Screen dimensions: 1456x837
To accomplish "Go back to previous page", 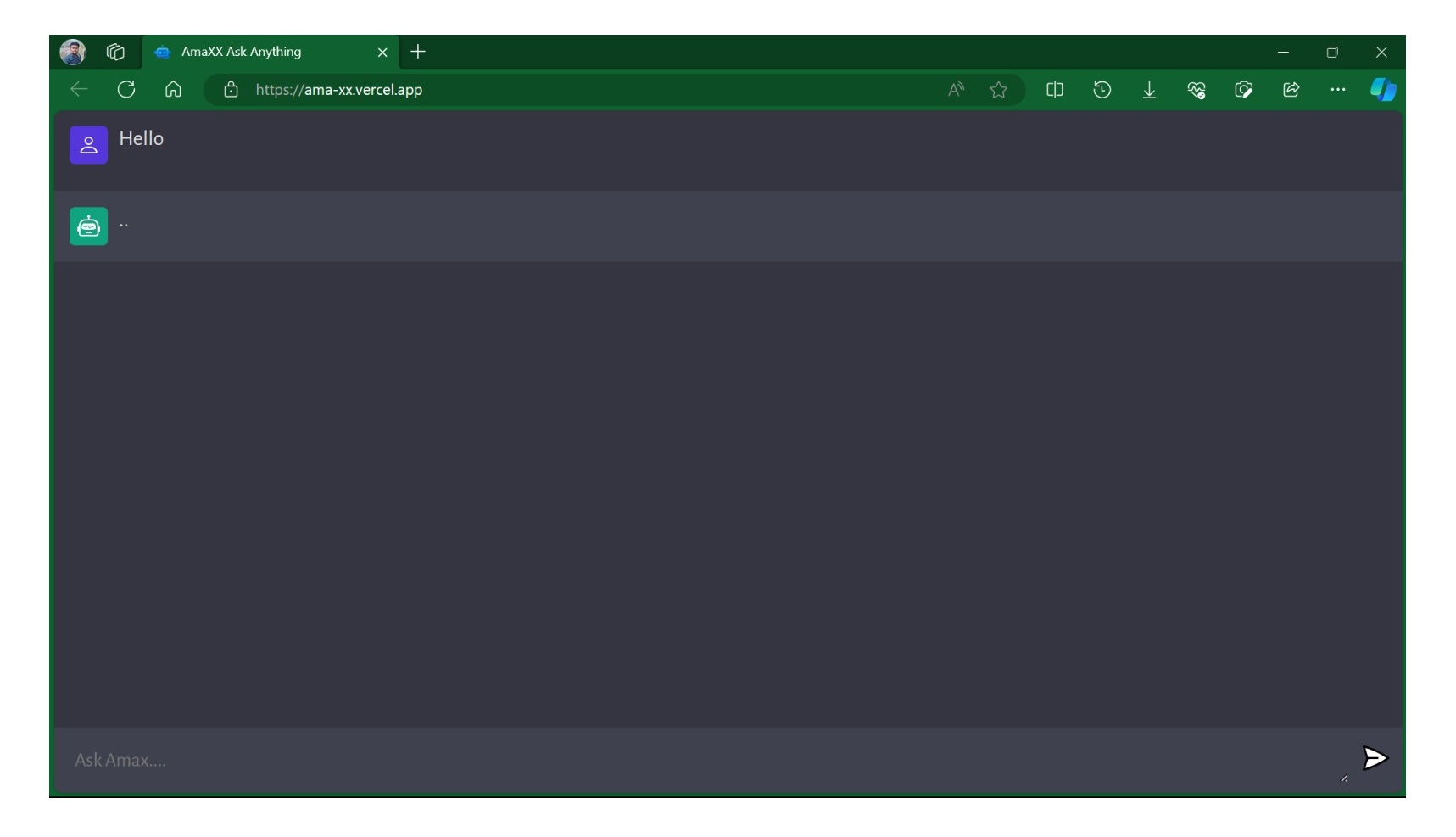I will coord(79,89).
